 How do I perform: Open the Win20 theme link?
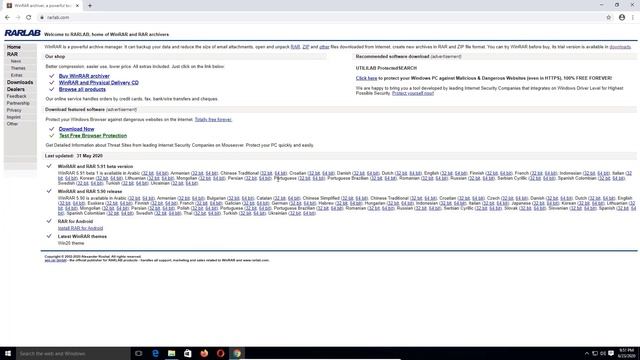click(x=71, y=243)
